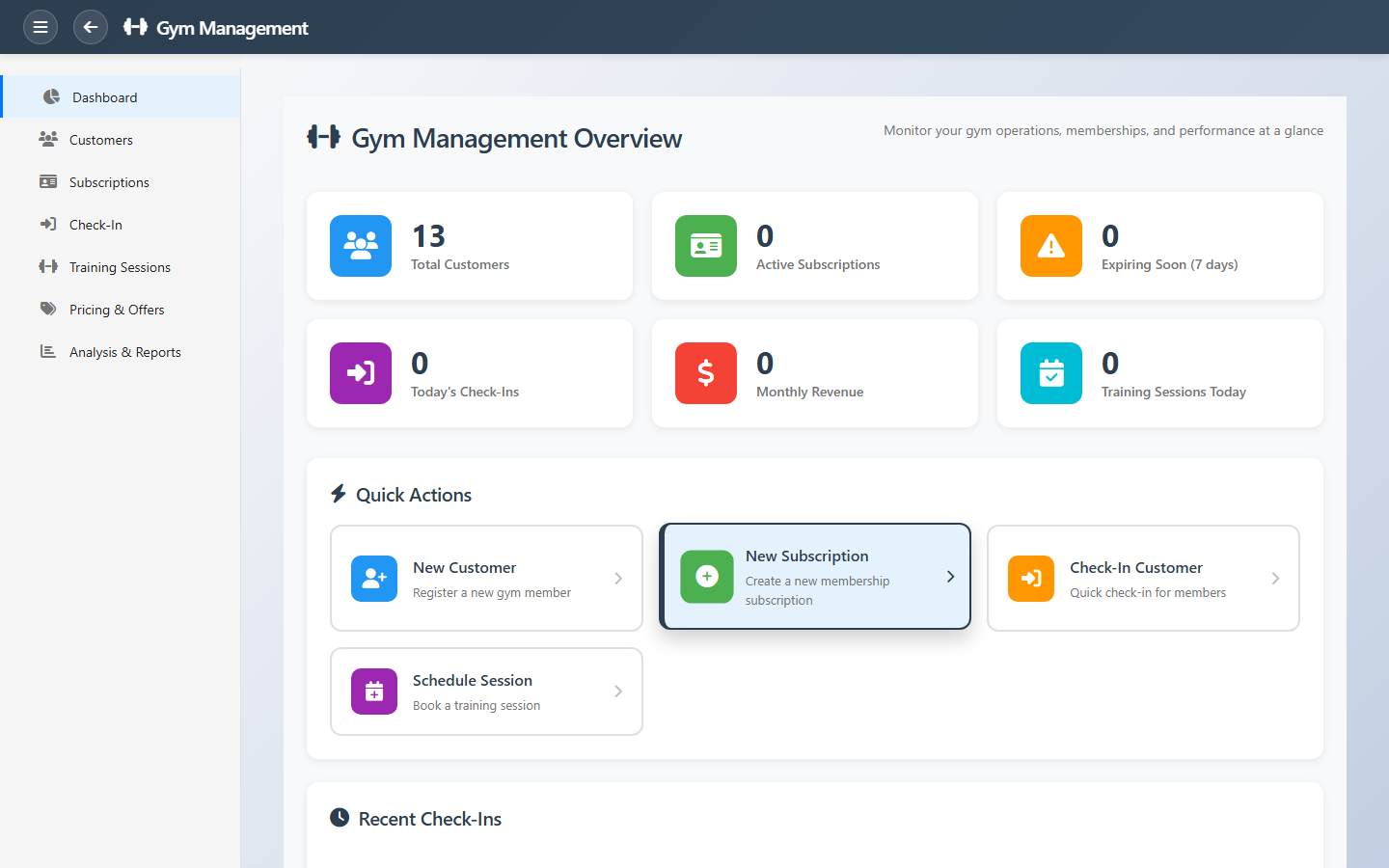Open Pricing & Offers page

pyautogui.click(x=117, y=310)
